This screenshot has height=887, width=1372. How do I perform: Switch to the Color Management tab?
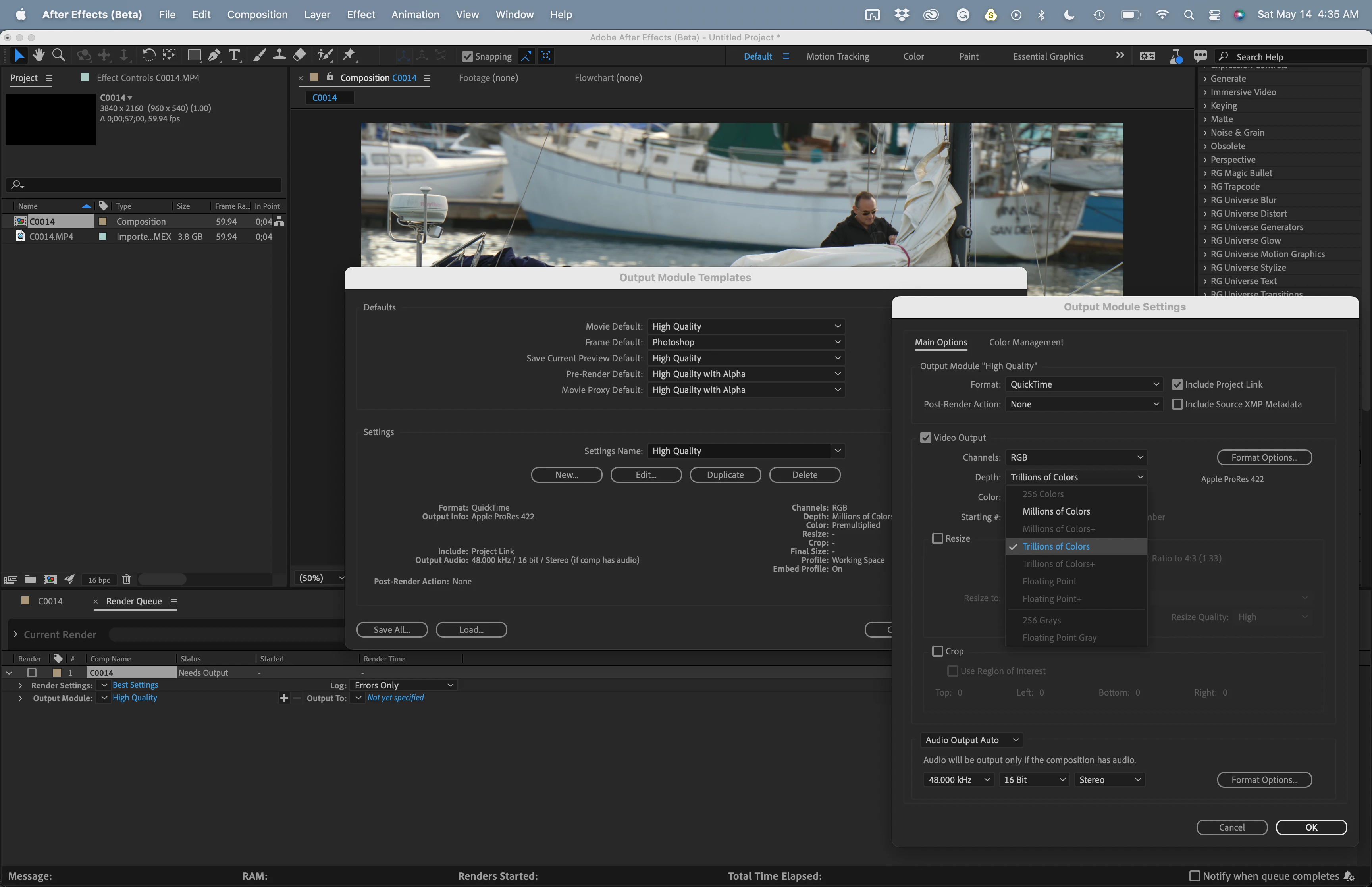(x=1026, y=342)
